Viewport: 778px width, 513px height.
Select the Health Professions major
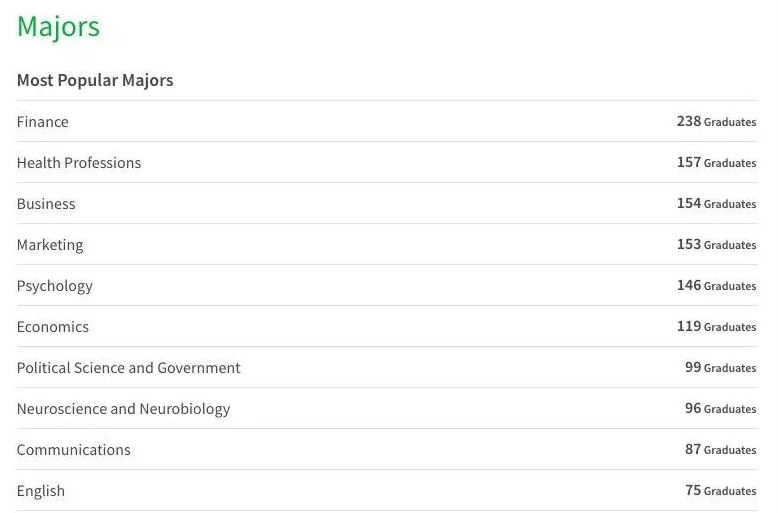79,163
